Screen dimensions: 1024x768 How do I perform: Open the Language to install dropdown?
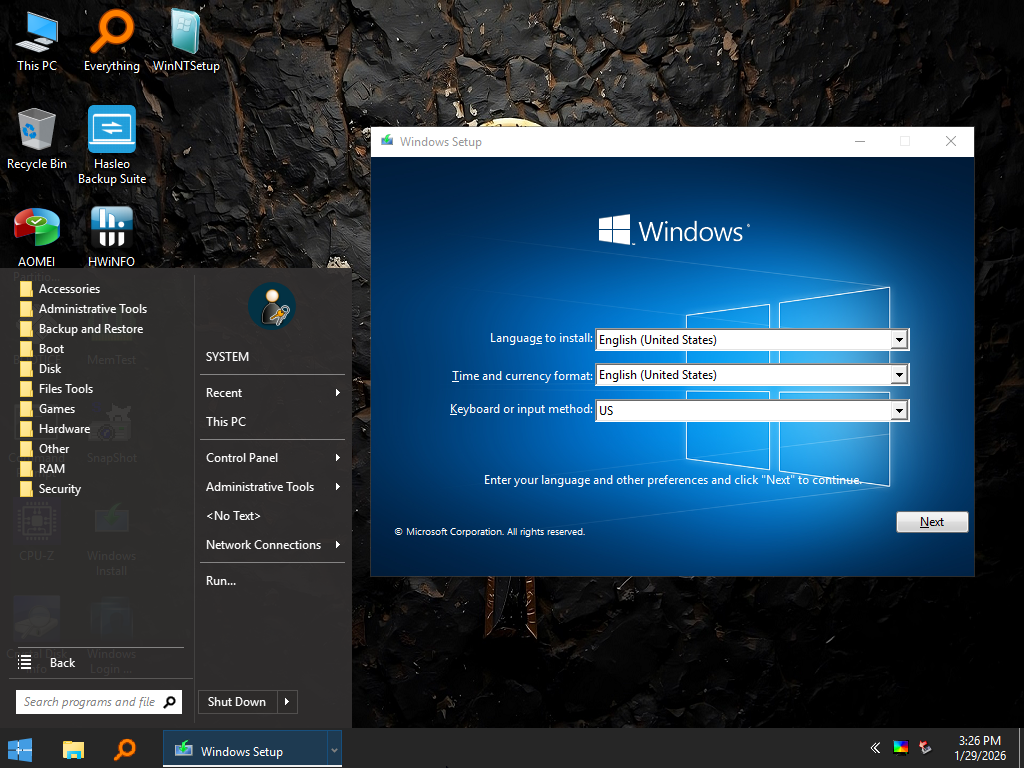[x=898, y=339]
